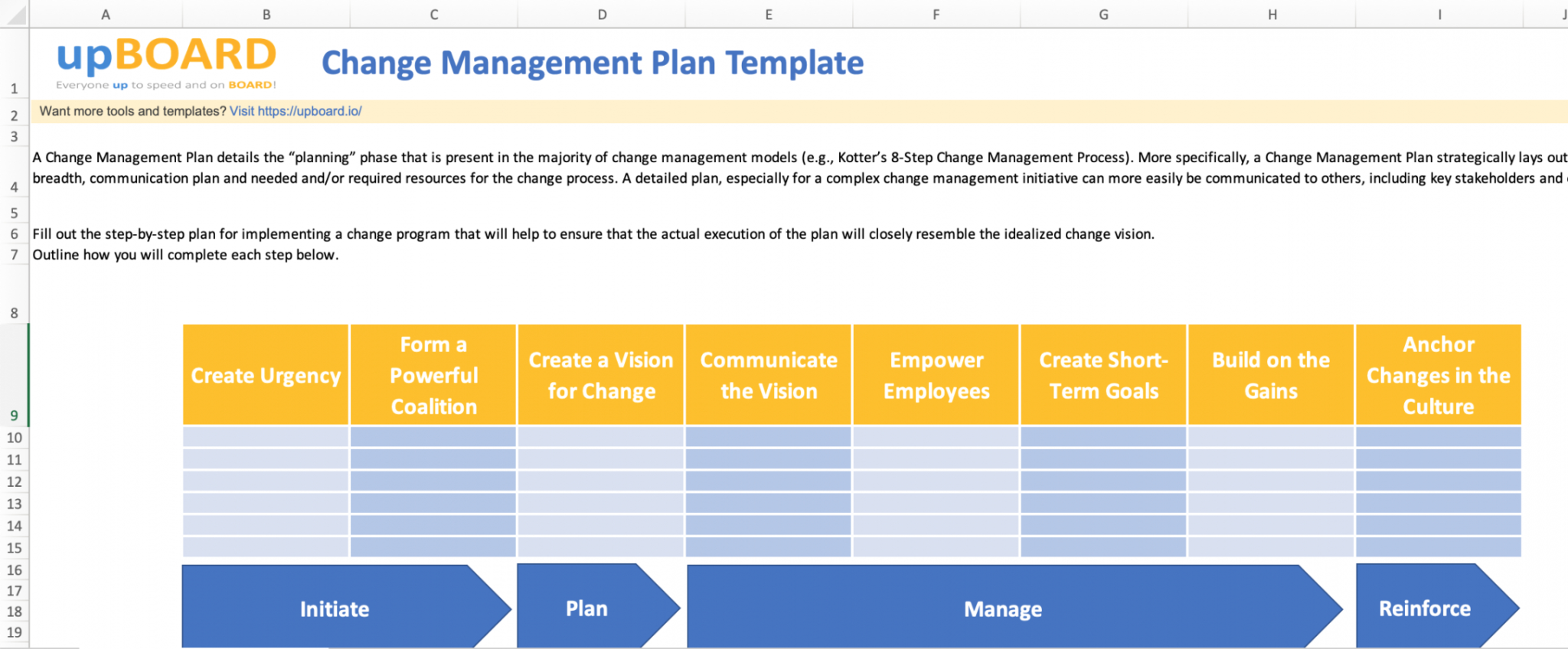The width and height of the screenshot is (1568, 649).
Task: Click row 10 cell under Create Urgency
Action: (266, 437)
